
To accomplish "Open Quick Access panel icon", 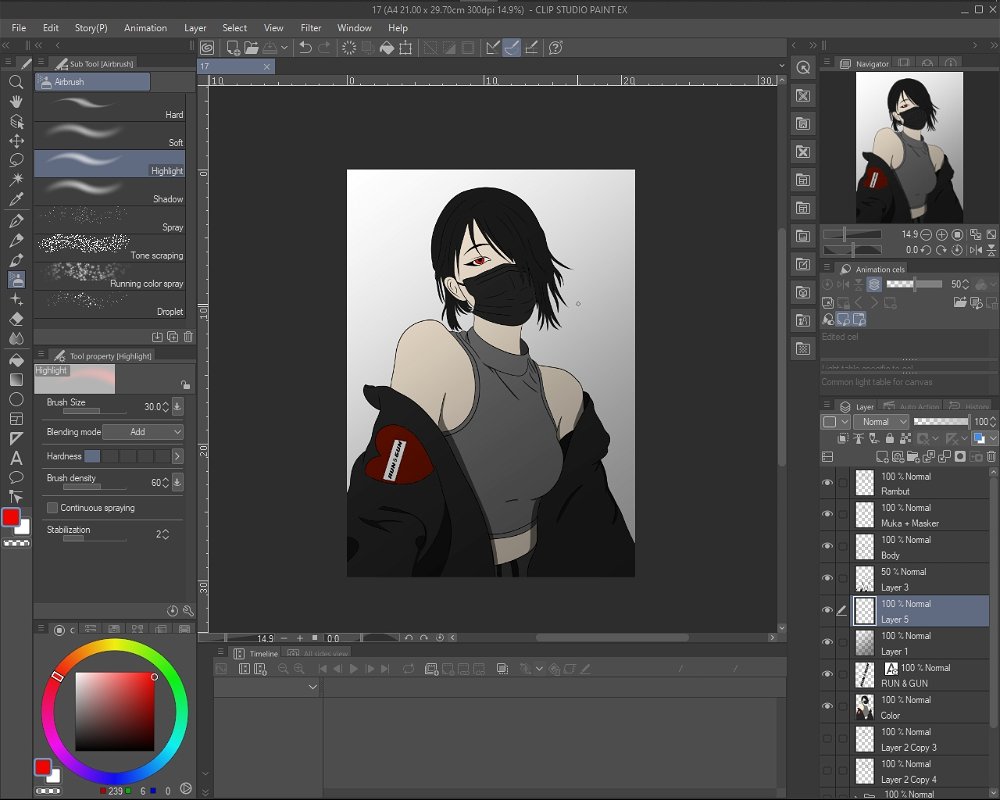I will point(804,68).
